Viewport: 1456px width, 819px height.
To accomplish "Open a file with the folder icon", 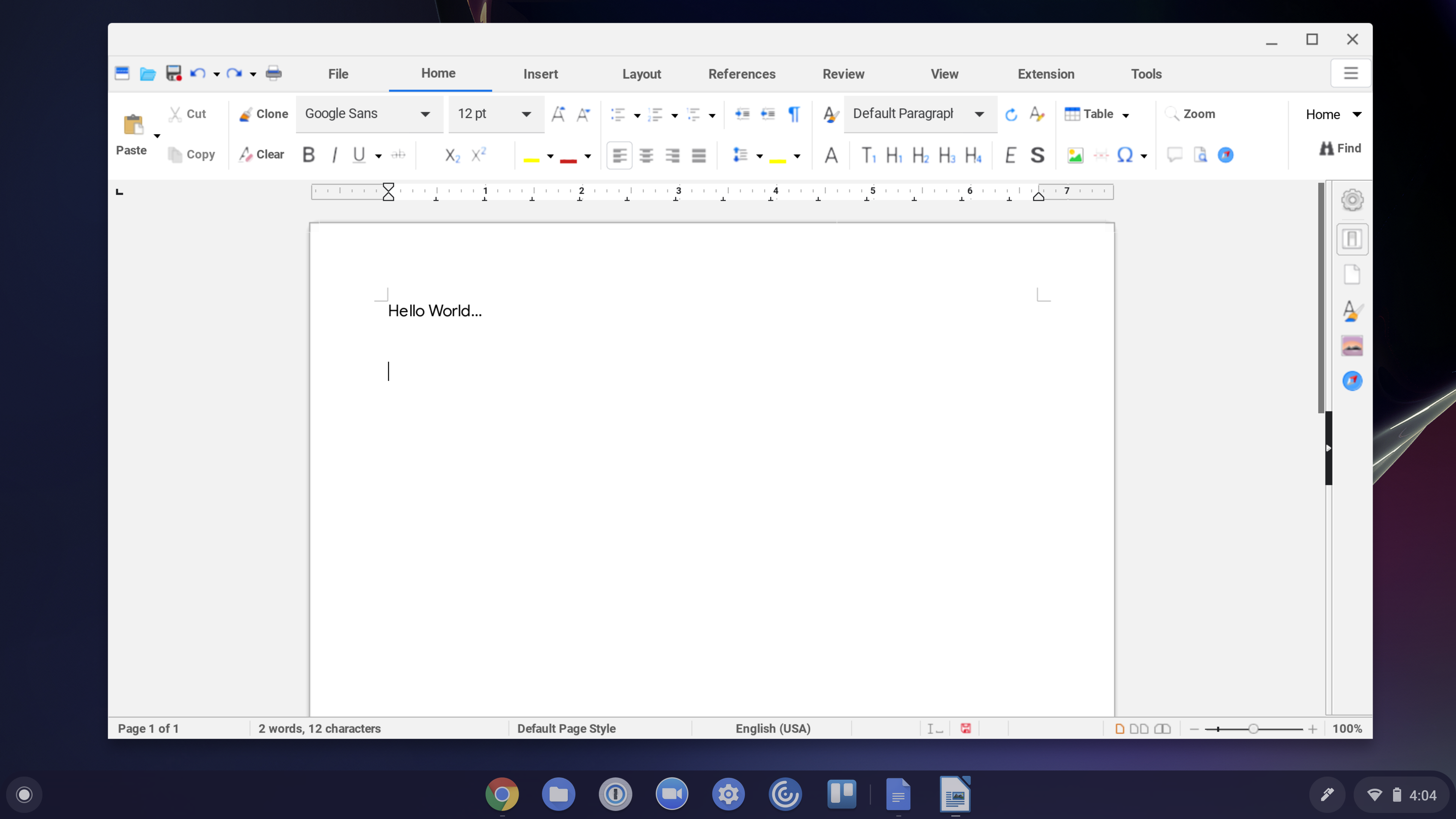I will [x=147, y=74].
